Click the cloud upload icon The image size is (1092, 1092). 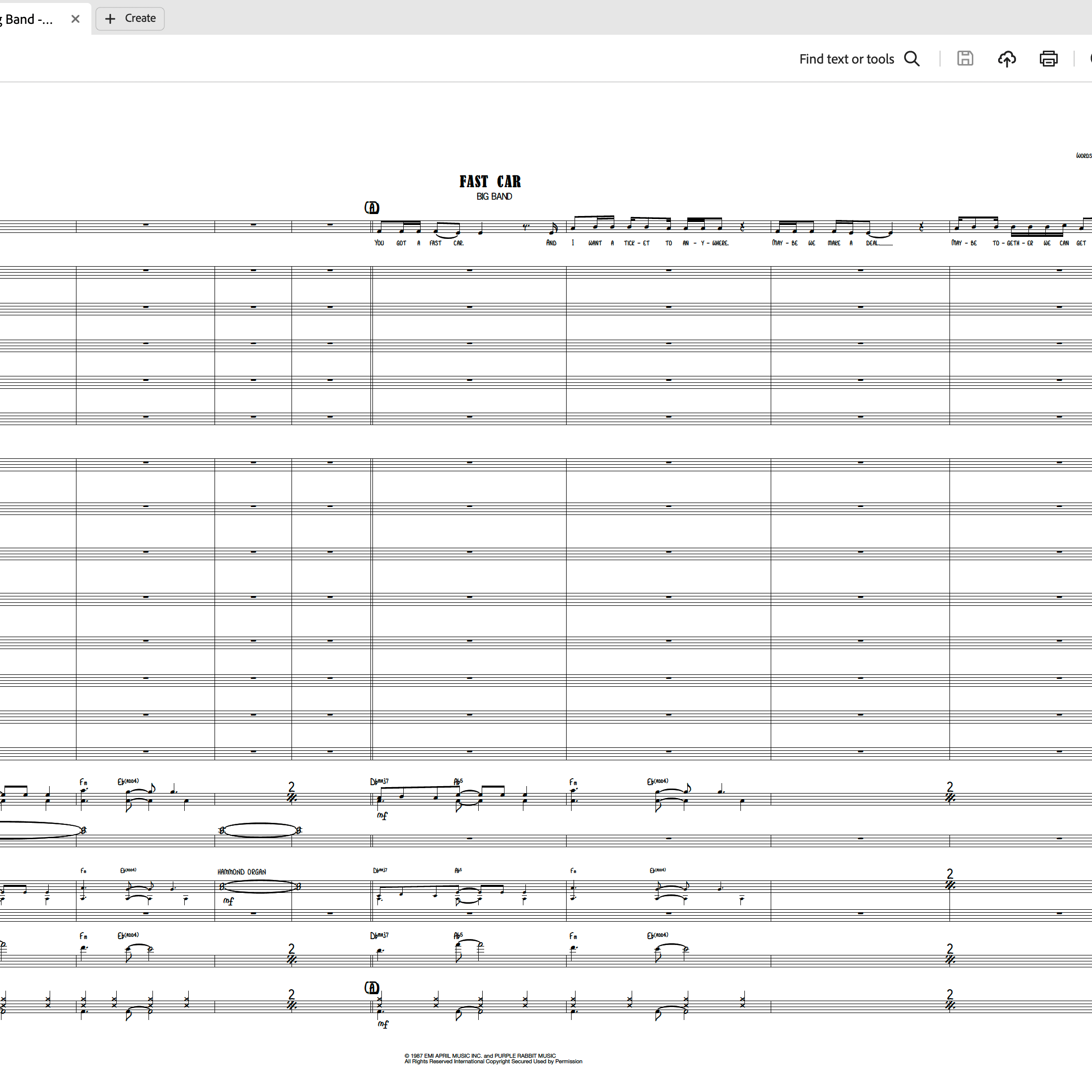pyautogui.click(x=1007, y=59)
